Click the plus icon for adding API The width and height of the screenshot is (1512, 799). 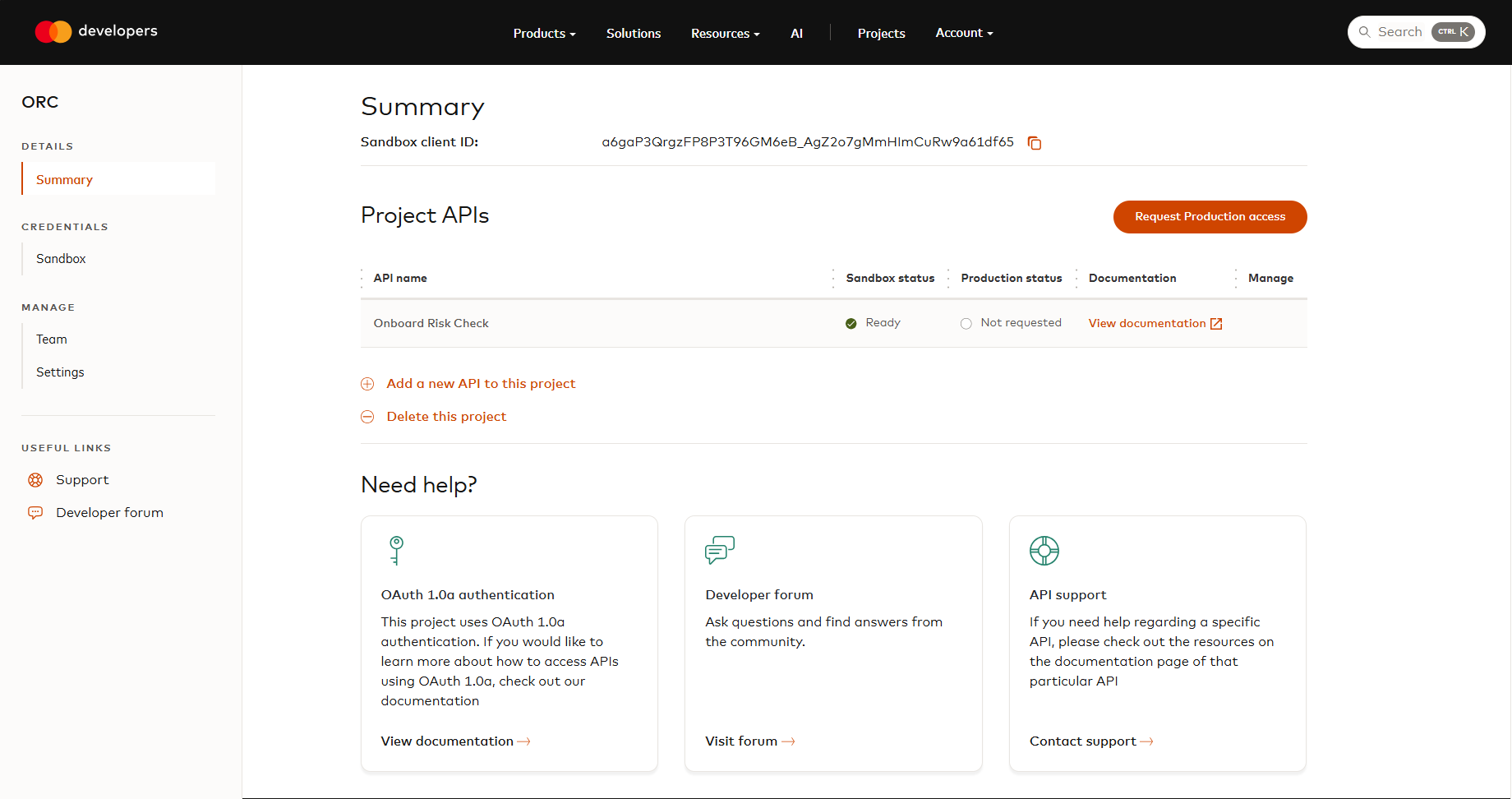coord(367,384)
